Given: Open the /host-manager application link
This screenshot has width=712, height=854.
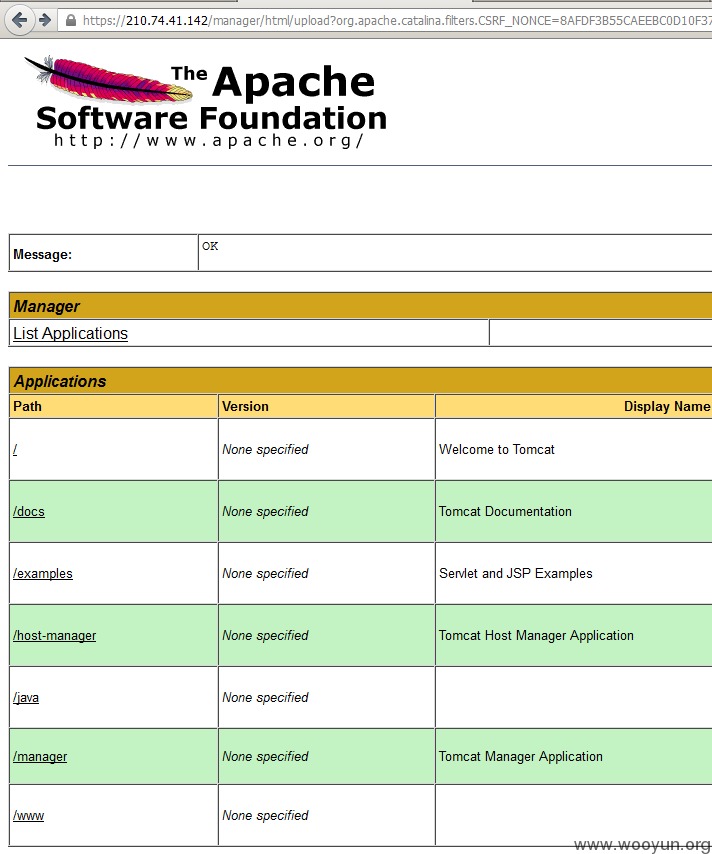Looking at the screenshot, I should coord(54,636).
